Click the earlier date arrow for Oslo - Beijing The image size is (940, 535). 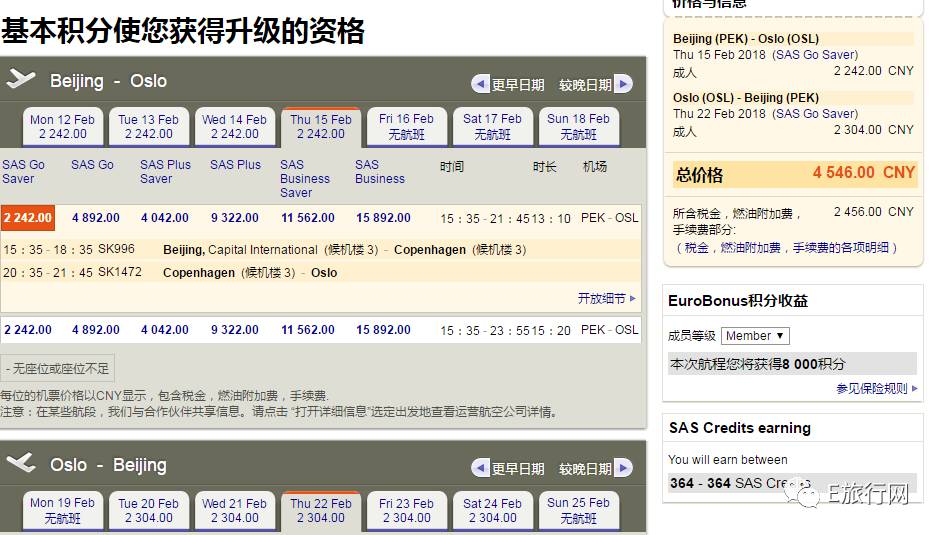click(x=480, y=467)
